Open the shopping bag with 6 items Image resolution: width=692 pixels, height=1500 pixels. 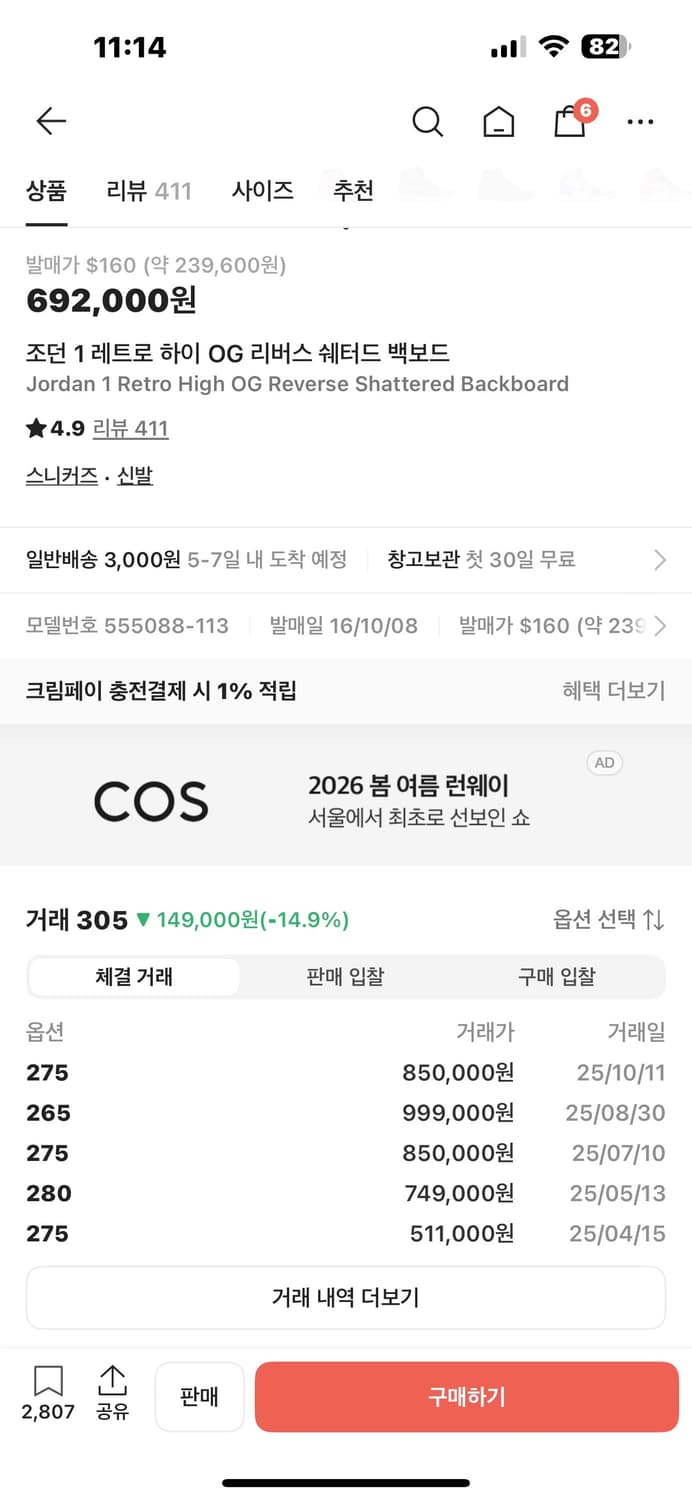click(568, 122)
